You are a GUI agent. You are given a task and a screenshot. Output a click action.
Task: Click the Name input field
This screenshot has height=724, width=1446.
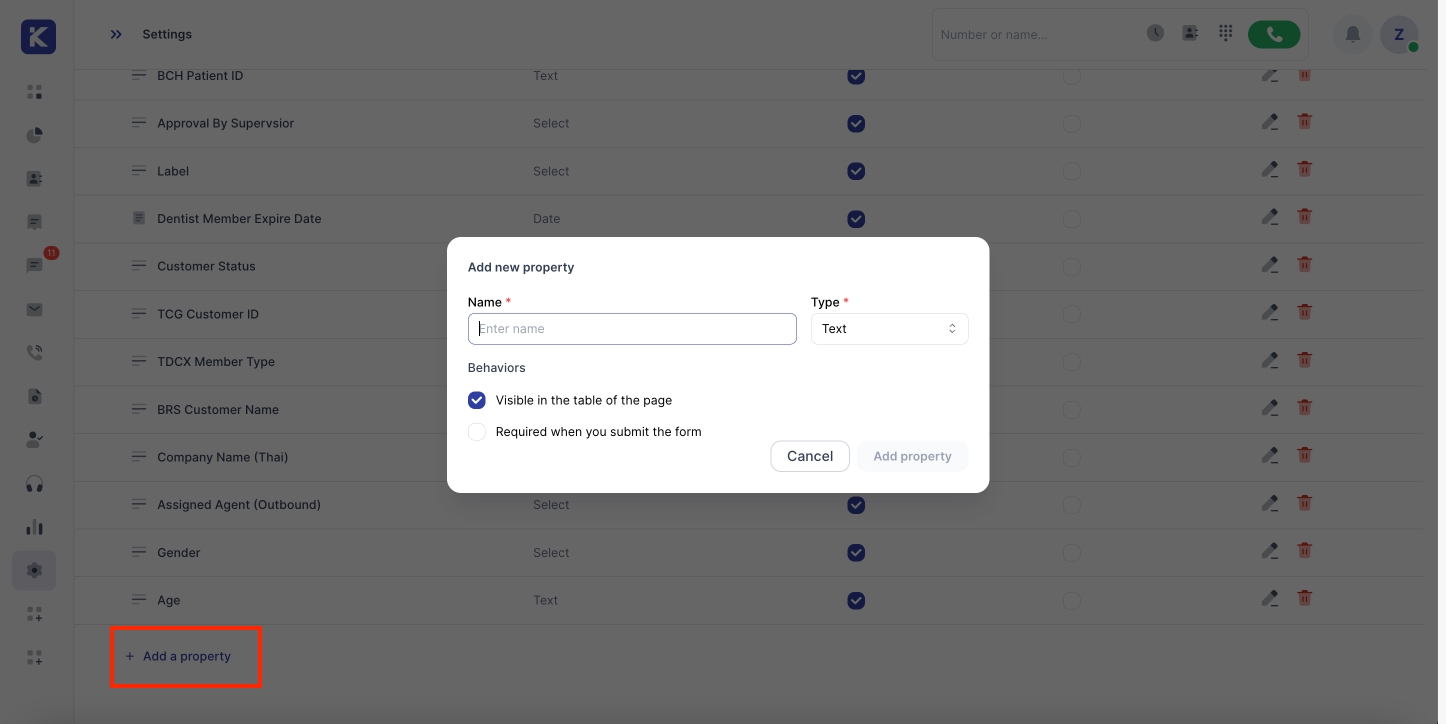(x=632, y=329)
